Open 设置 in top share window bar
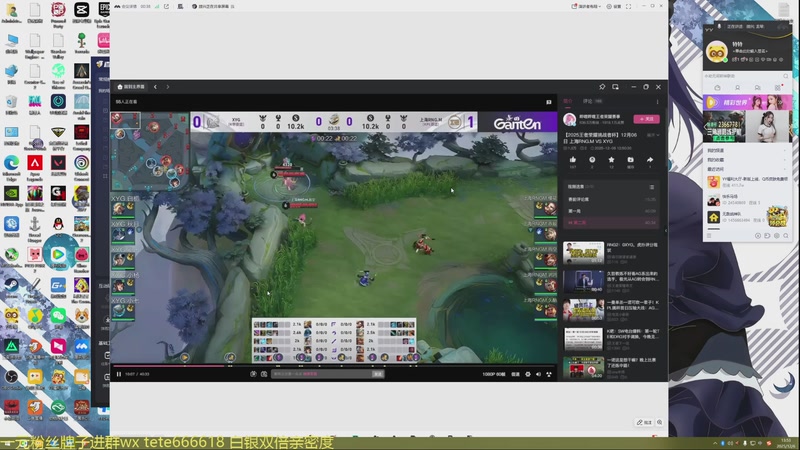This screenshot has height=450, width=800. point(614,7)
